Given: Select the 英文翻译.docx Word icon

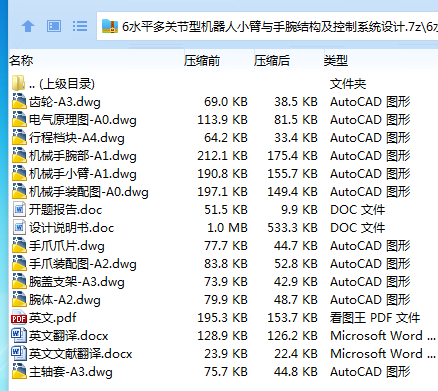Looking at the screenshot, I should pyautogui.click(x=19, y=335).
